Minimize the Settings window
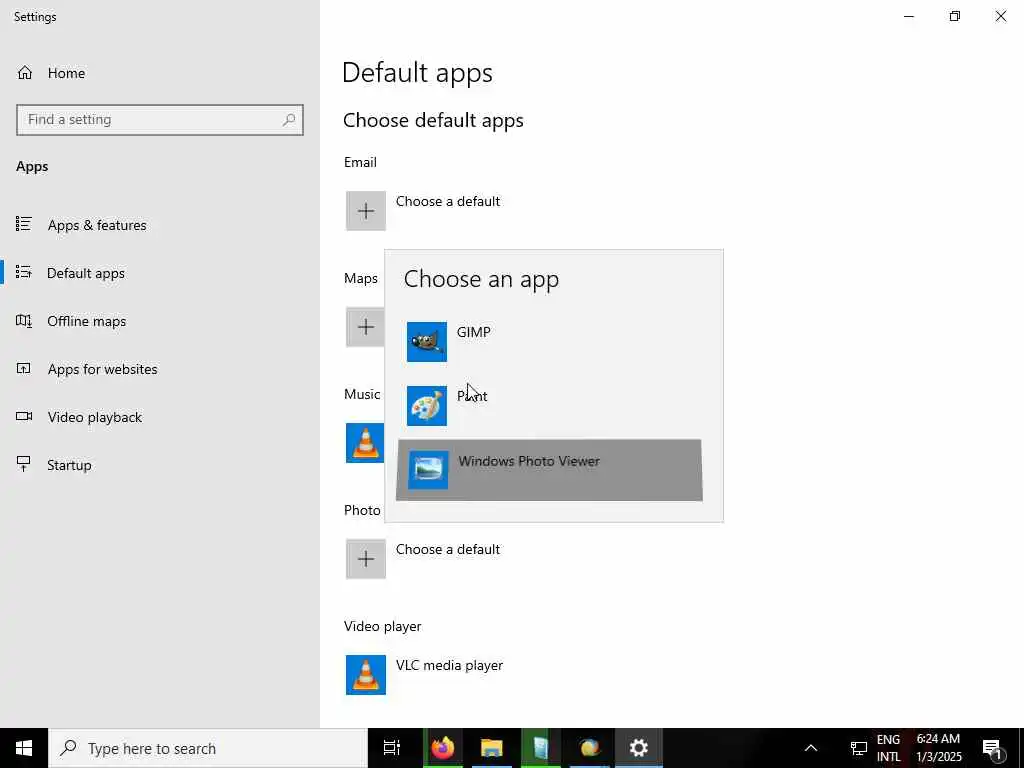This screenshot has height=768, width=1024. [909, 16]
